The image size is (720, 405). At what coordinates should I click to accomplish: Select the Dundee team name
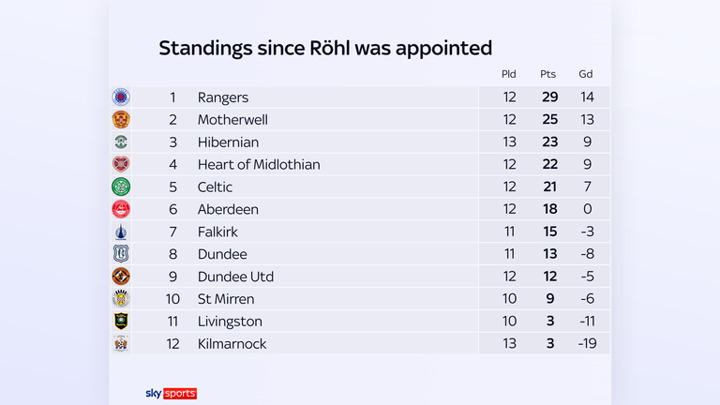[x=222, y=254]
